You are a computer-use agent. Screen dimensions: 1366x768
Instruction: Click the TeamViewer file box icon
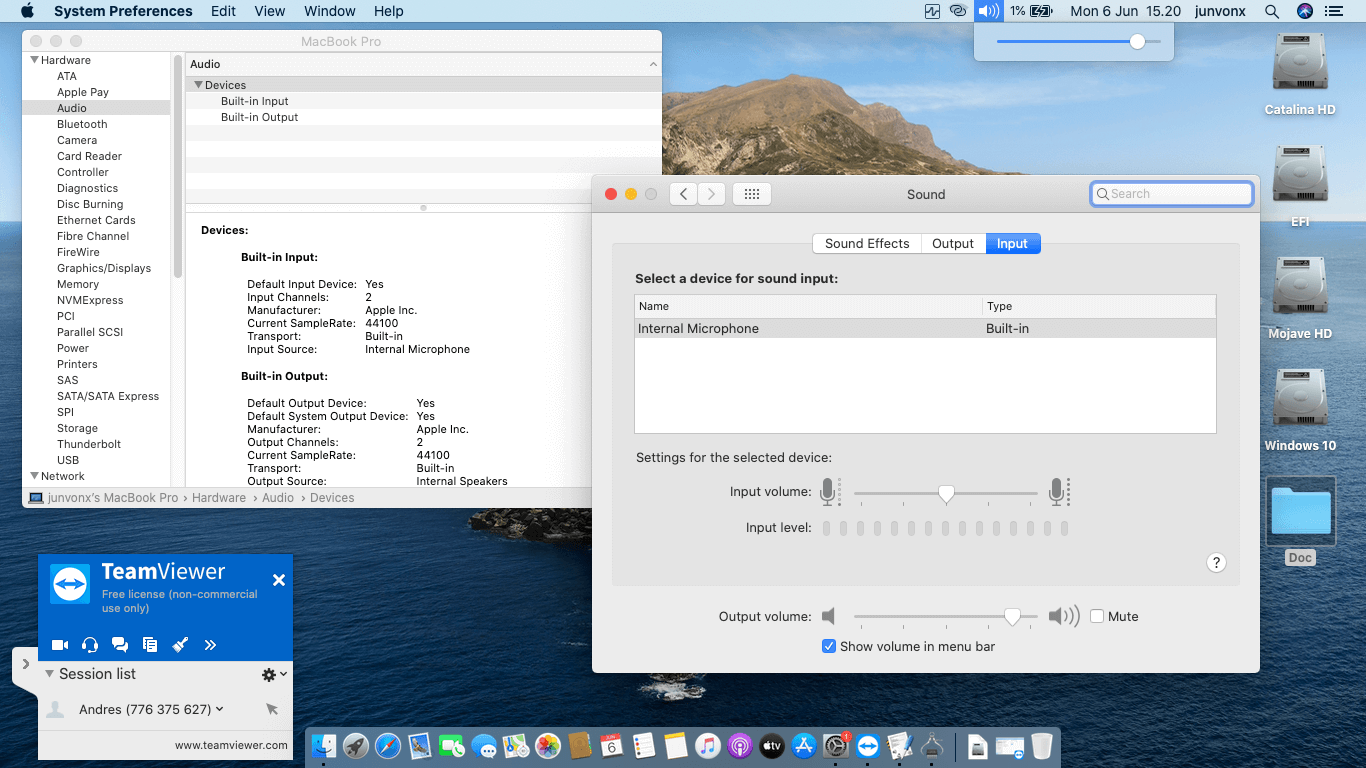(150, 645)
